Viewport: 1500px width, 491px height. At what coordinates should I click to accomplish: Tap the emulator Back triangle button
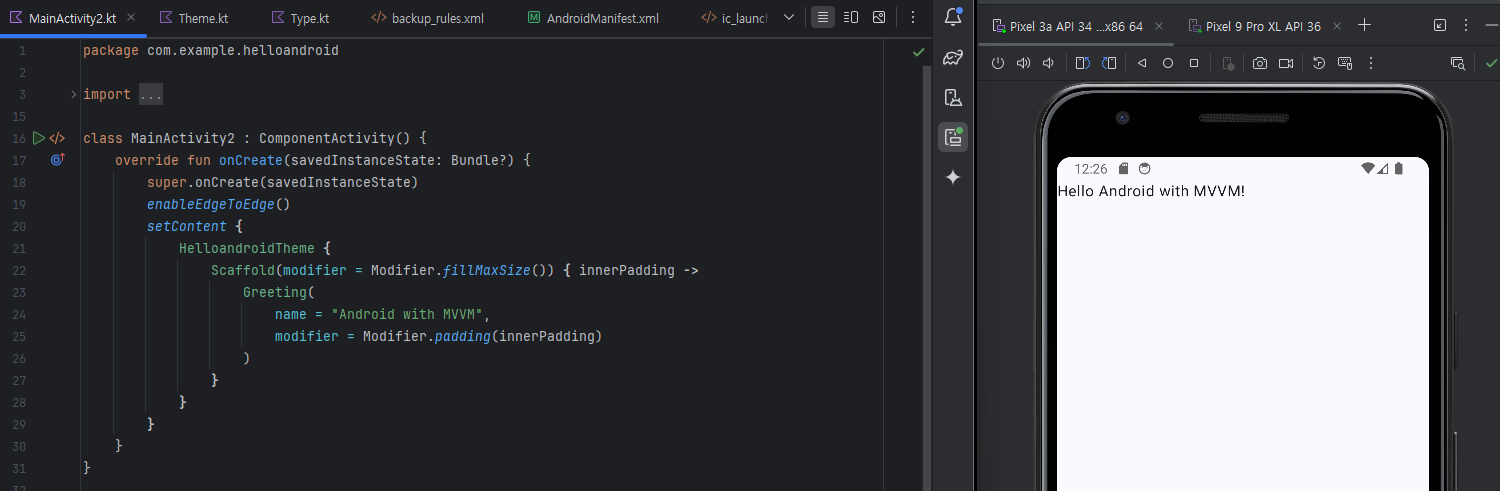(1142, 63)
